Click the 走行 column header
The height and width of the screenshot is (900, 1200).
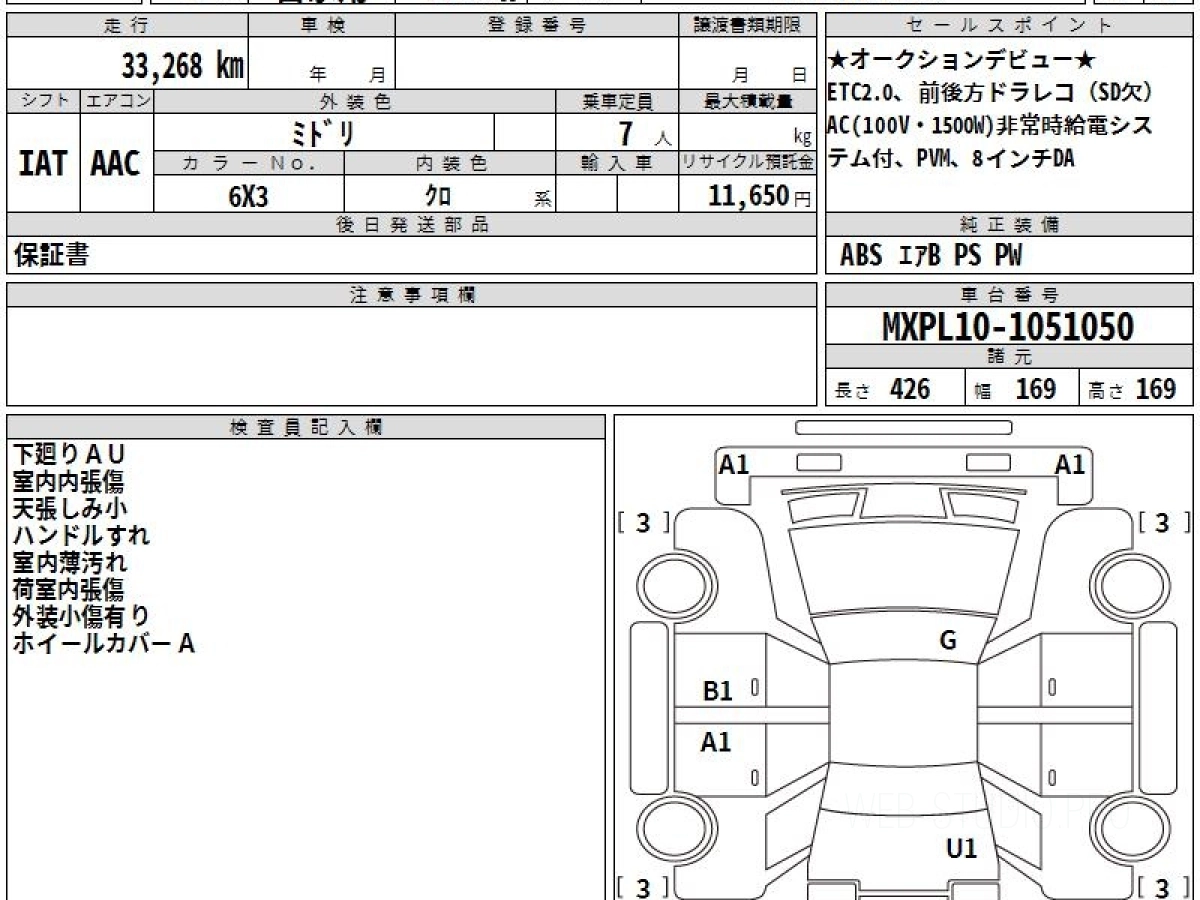[x=127, y=26]
